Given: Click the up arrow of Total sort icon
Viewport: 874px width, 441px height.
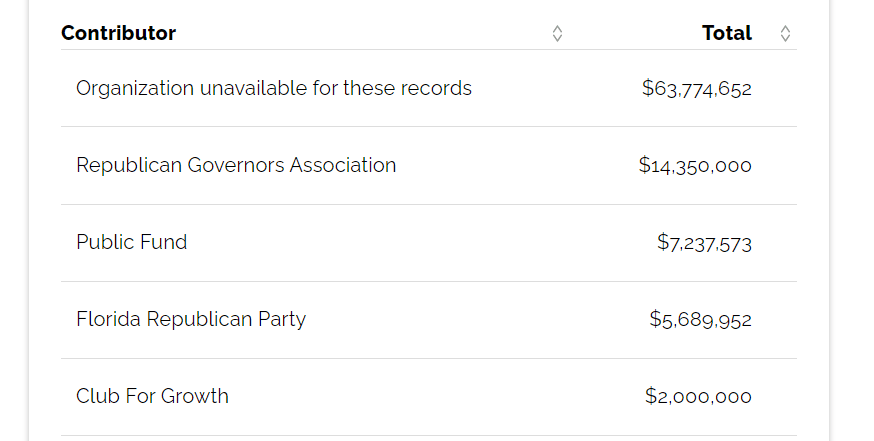Looking at the screenshot, I should [785, 28].
